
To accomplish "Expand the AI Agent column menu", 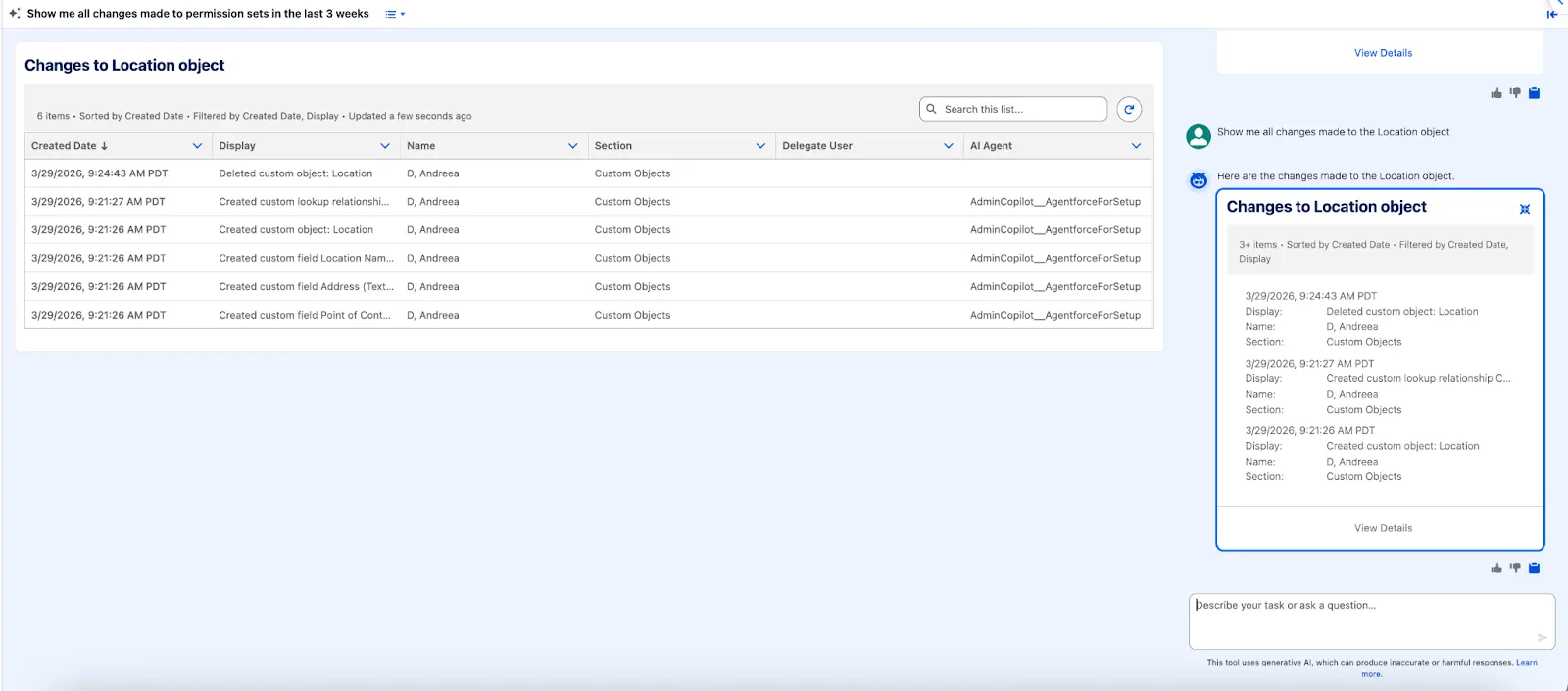I will pos(1136,146).
